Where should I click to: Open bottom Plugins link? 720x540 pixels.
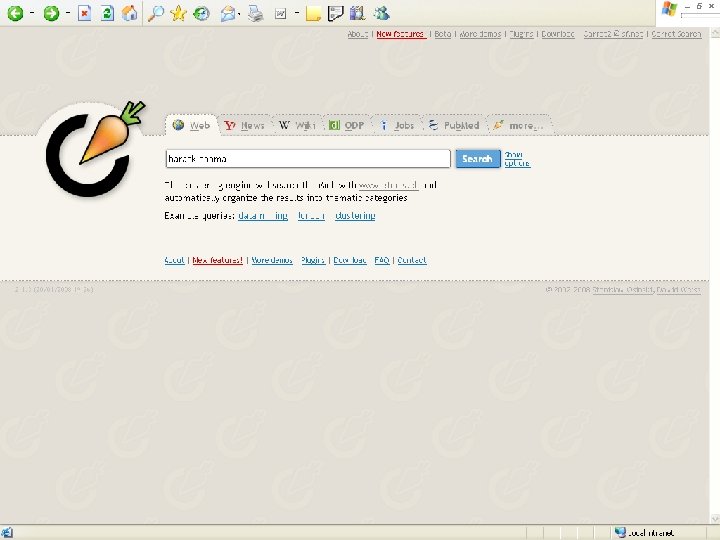[313, 260]
